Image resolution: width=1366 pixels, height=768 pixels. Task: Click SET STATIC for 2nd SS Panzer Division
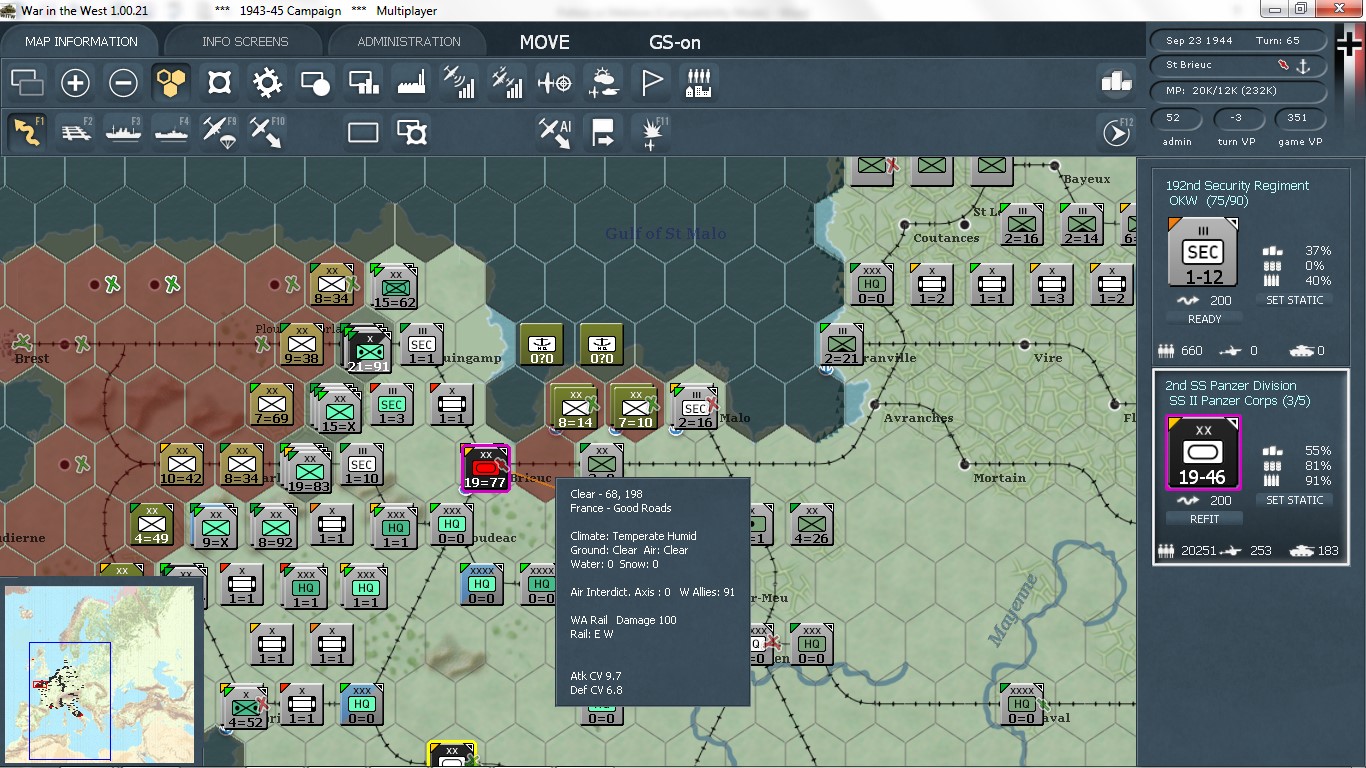1295,500
